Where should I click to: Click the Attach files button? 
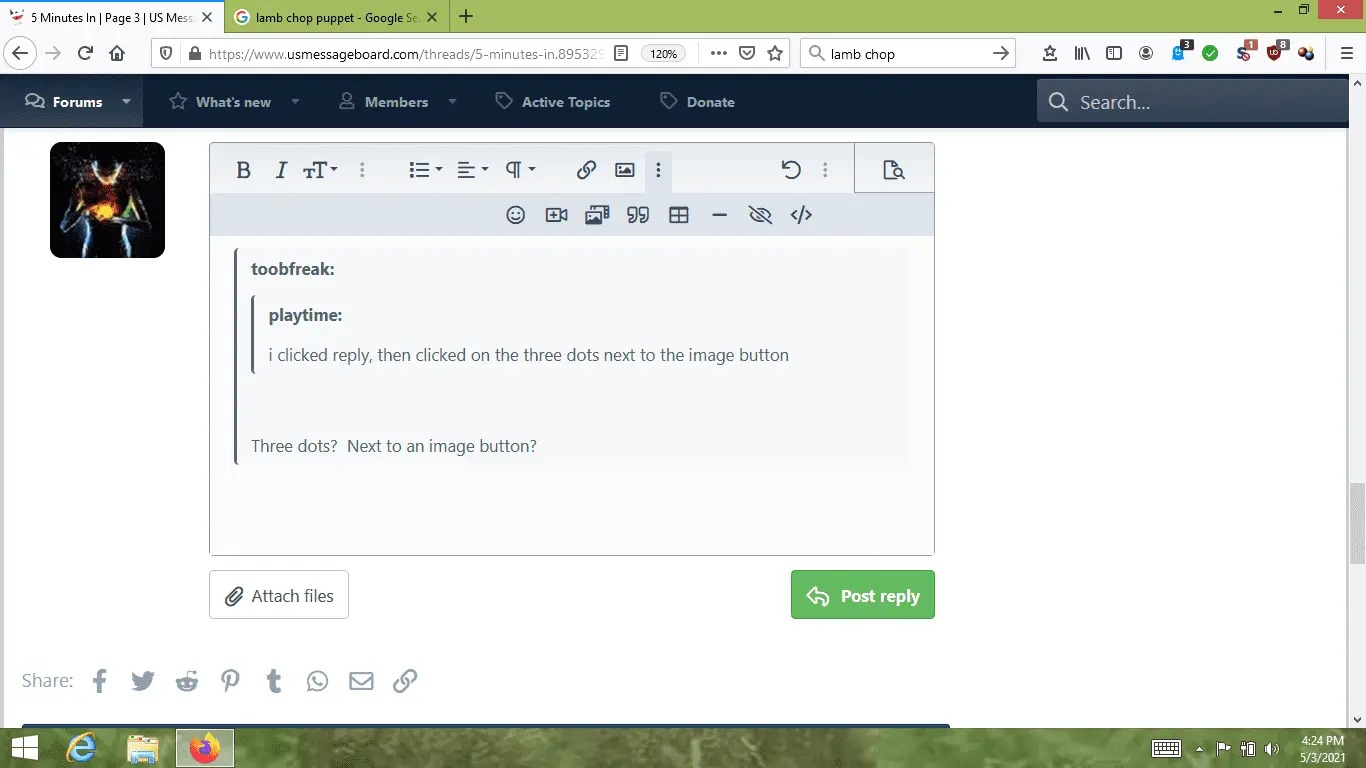(x=279, y=595)
